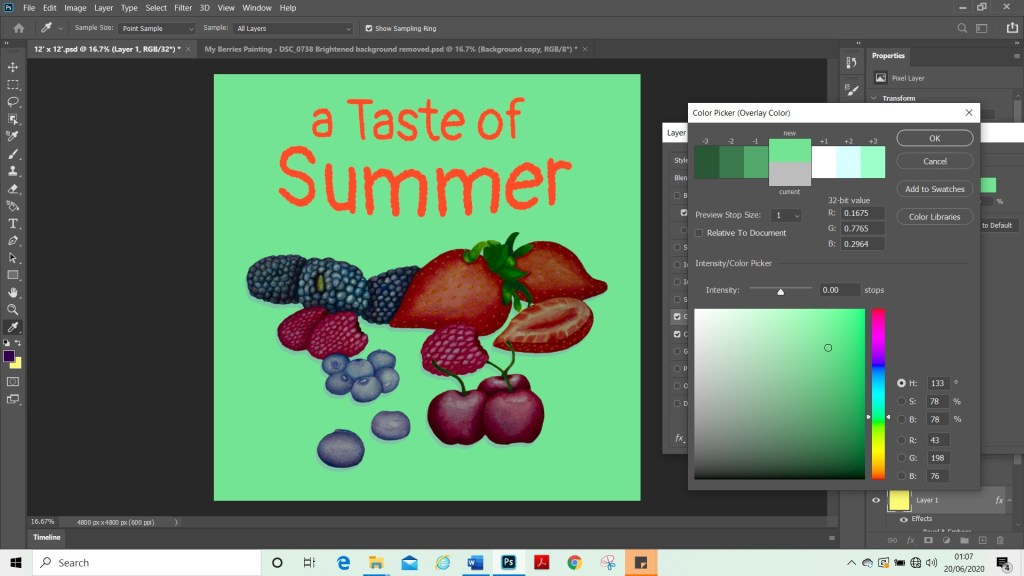
Task: Select the Hand tool
Action: [12, 293]
